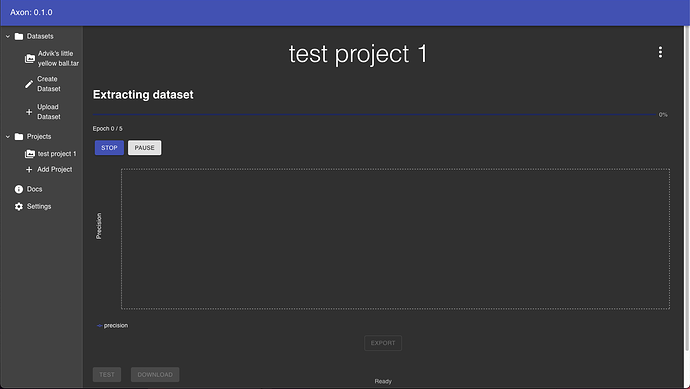Screen dimensions: 690x389
Task: Open the three-dot project options menu
Action: (x=660, y=52)
